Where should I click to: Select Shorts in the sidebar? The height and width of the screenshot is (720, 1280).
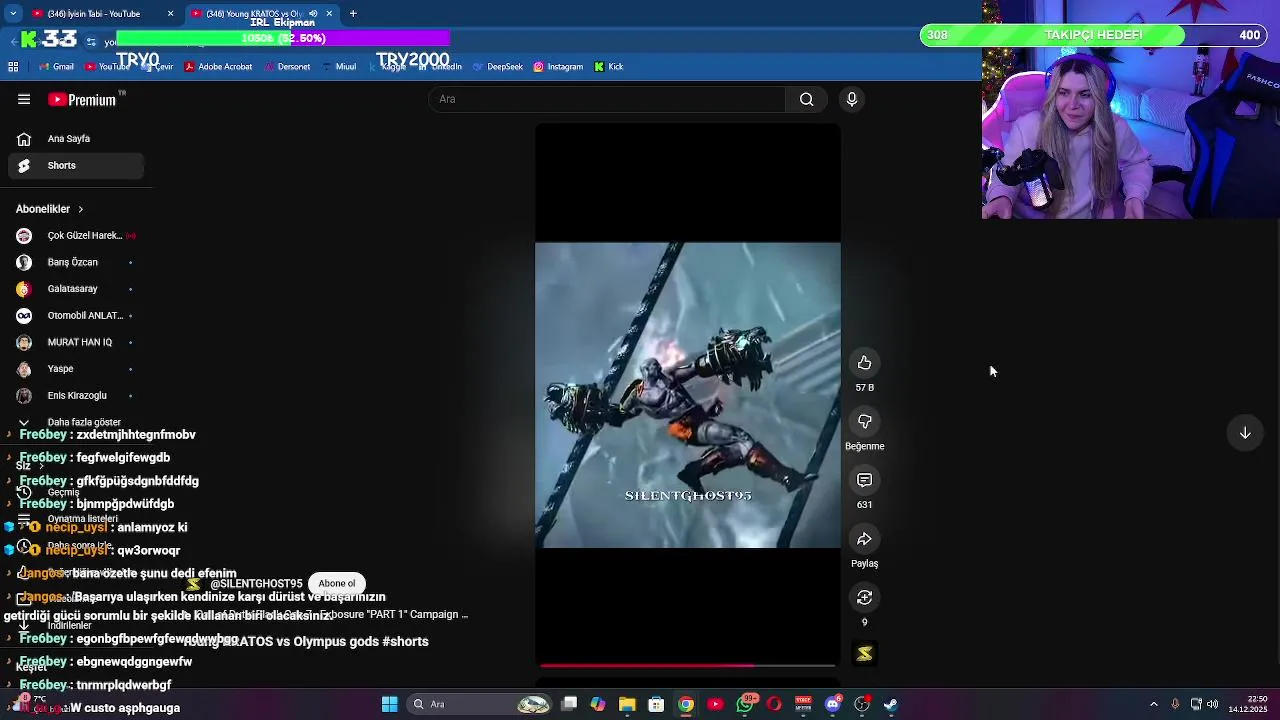pyautogui.click(x=76, y=165)
